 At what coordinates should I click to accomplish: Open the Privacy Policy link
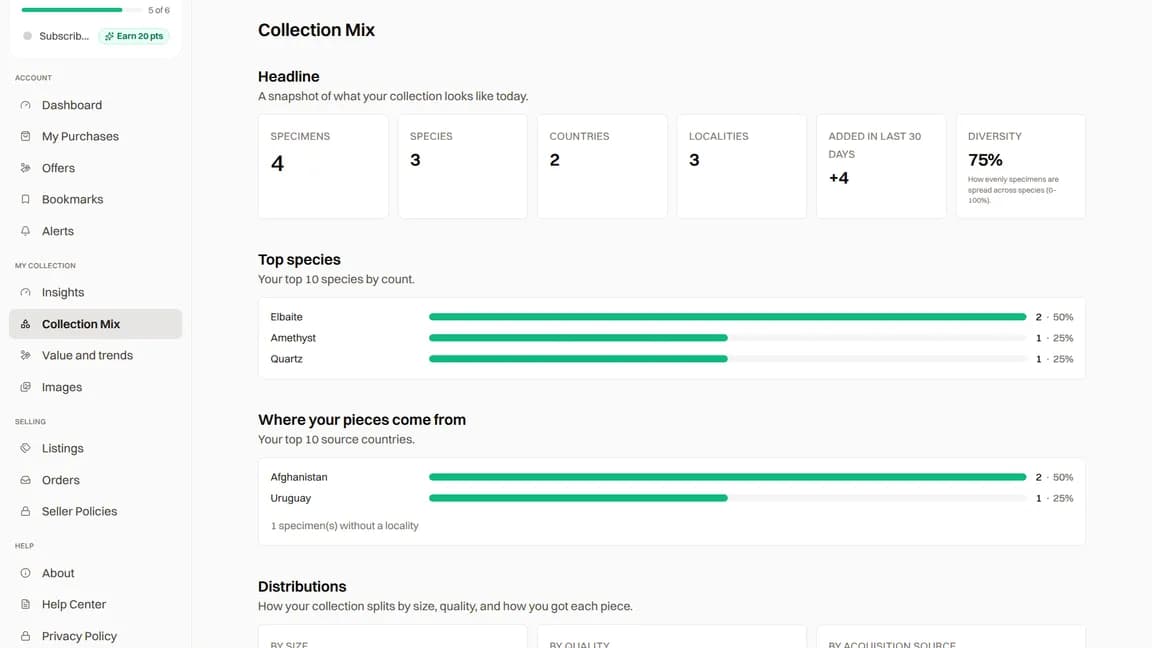[96, 636]
